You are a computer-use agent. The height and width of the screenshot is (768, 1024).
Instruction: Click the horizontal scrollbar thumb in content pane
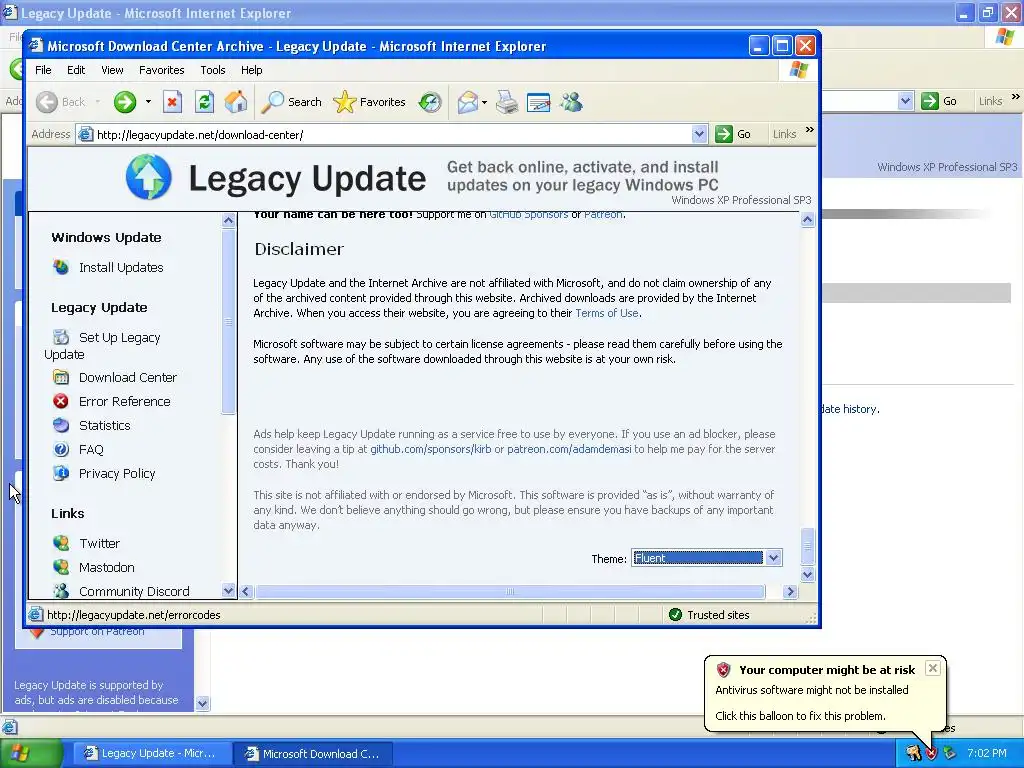[x=509, y=592]
